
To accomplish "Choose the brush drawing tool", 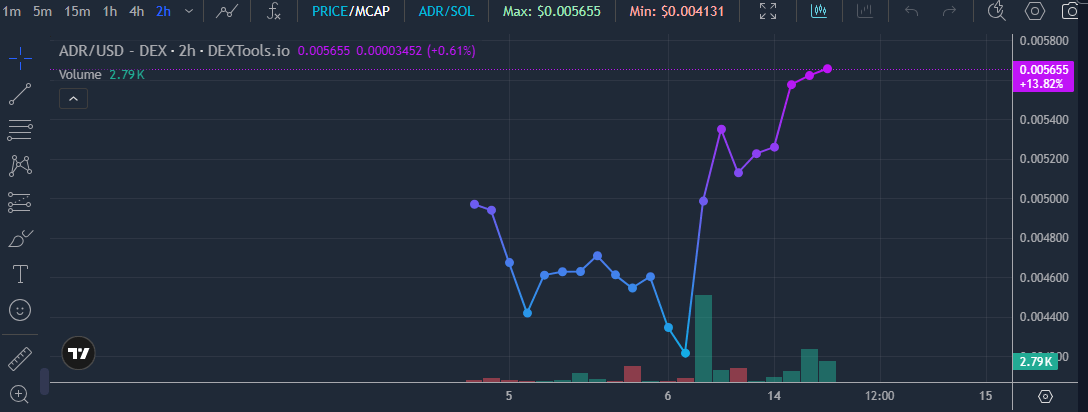I will 20,238.
